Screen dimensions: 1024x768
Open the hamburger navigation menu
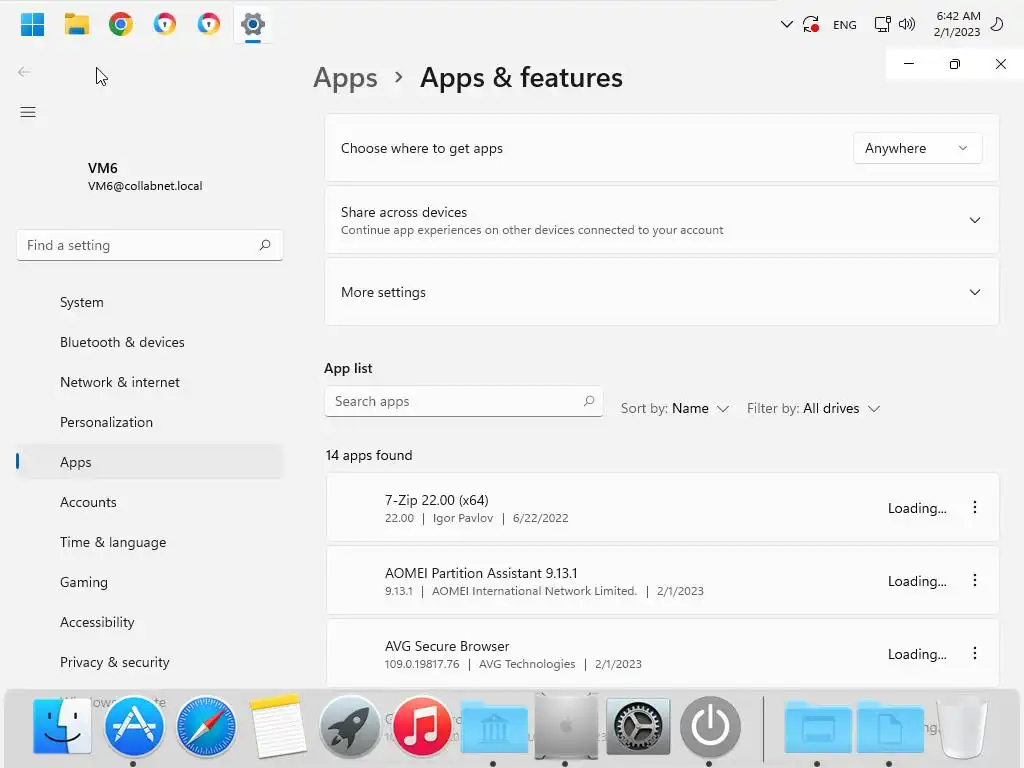coord(28,112)
